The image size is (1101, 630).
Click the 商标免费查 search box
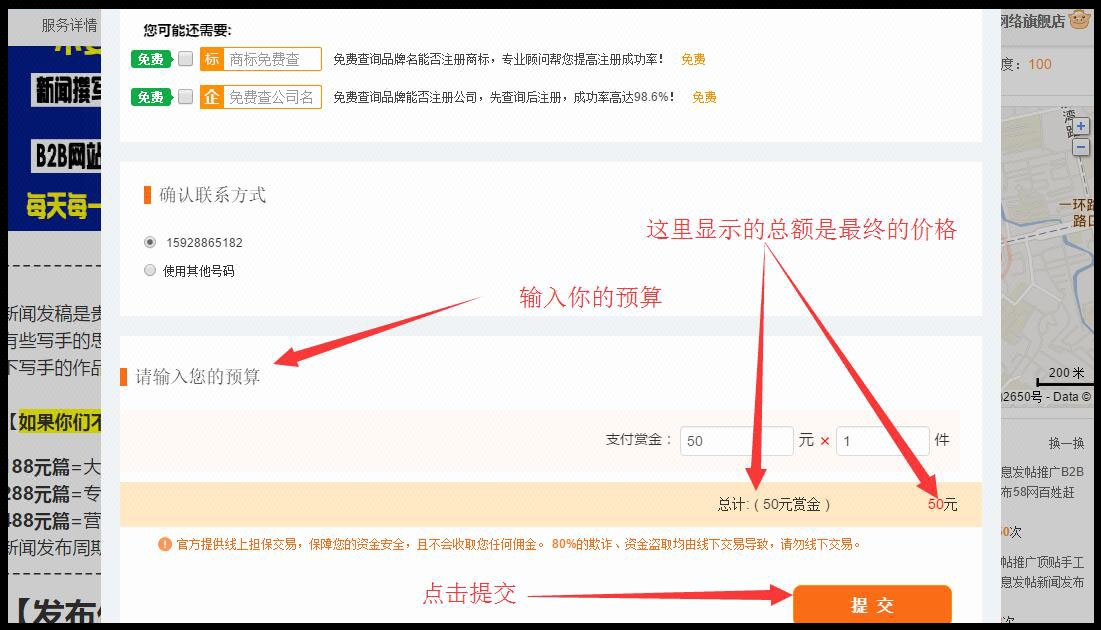[272, 59]
